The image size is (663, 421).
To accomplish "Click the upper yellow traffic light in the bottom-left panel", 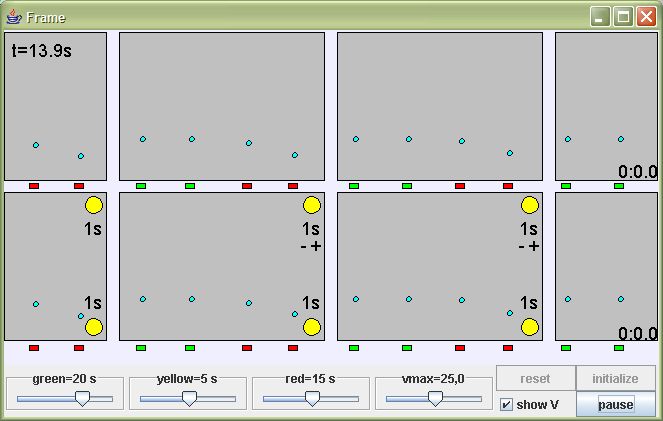I will pyautogui.click(x=94, y=205).
